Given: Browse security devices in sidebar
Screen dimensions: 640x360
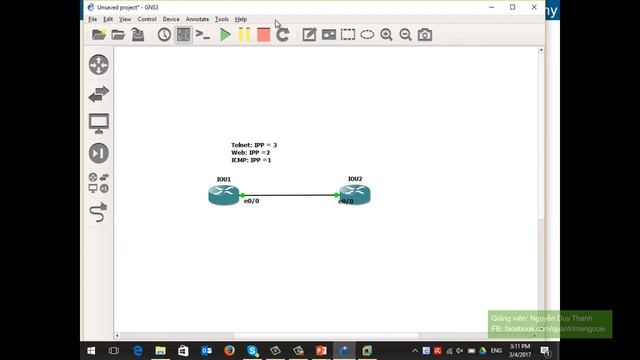Looking at the screenshot, I should [99, 153].
